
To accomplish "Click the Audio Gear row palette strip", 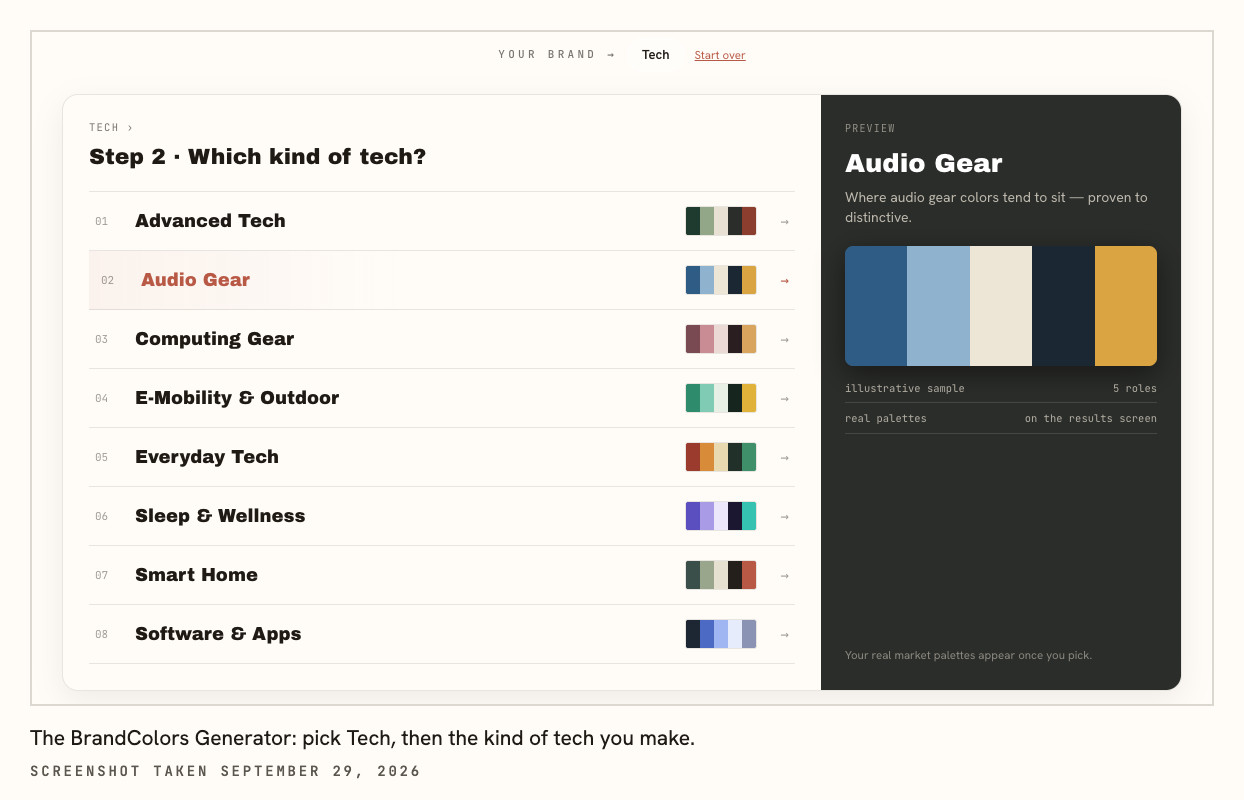I will click(x=721, y=280).
